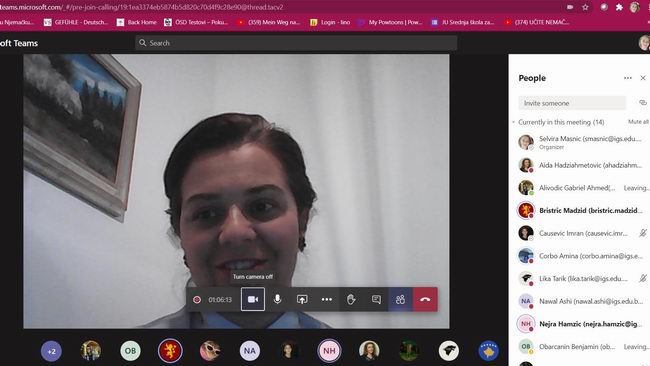Open People panel more options
This screenshot has width=650, height=366.
tap(628, 78)
